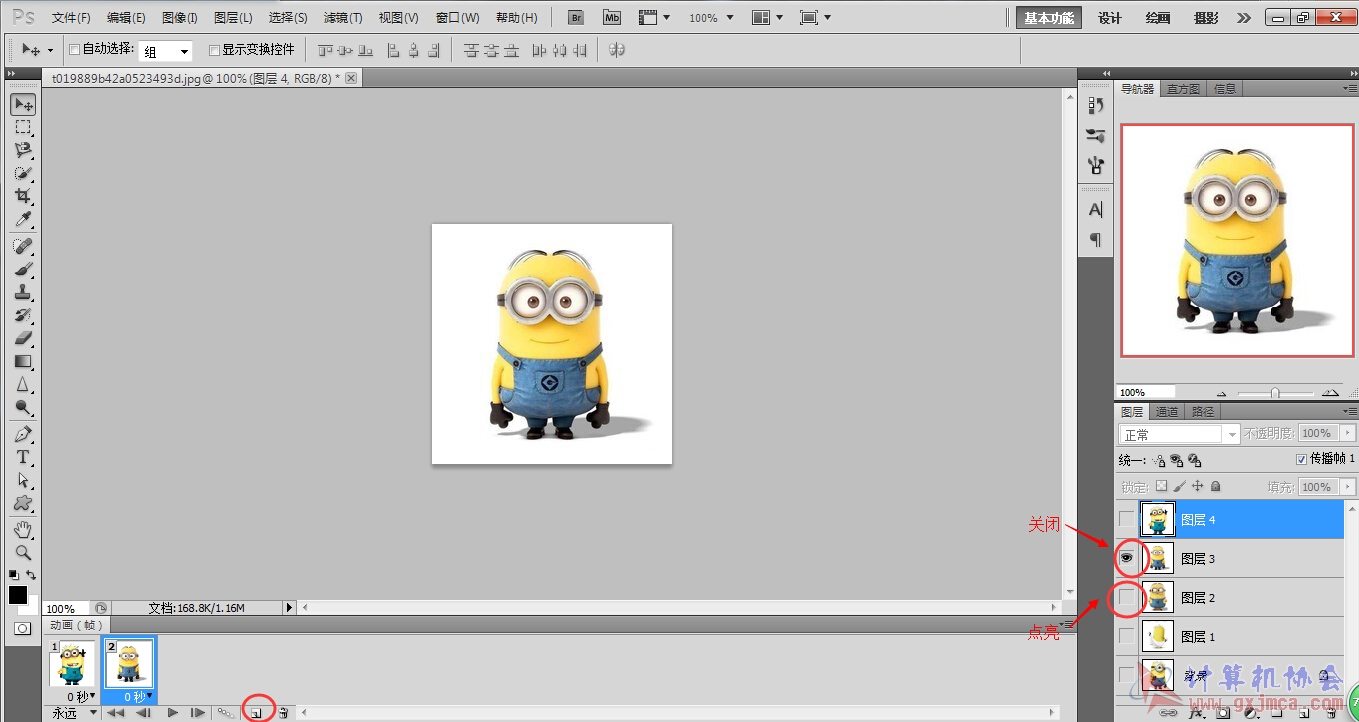The height and width of the screenshot is (722, 1359).
Task: Hide 图层 3 with eye icon
Action: tap(1127, 558)
